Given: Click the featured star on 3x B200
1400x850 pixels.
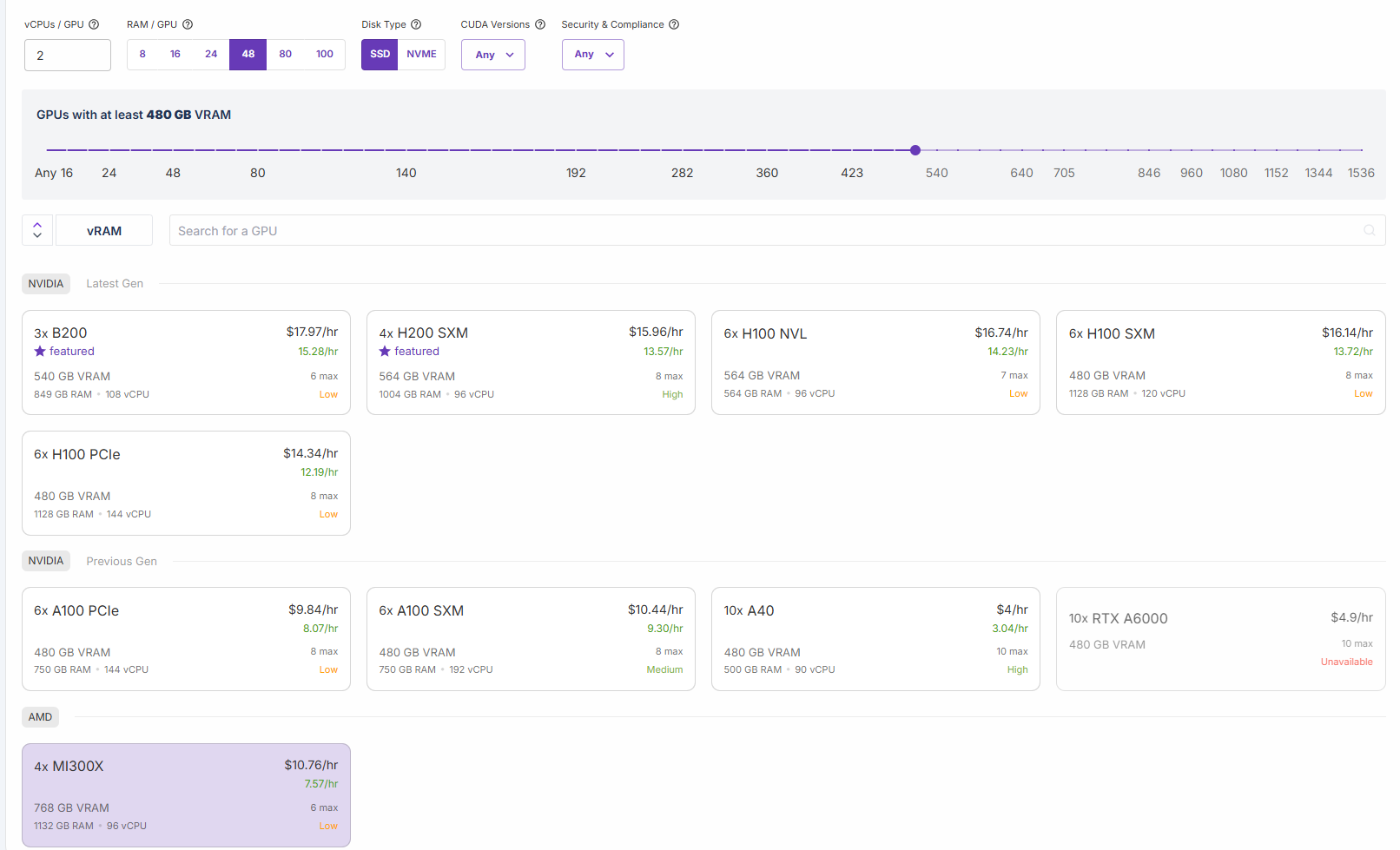Looking at the screenshot, I should pos(40,352).
